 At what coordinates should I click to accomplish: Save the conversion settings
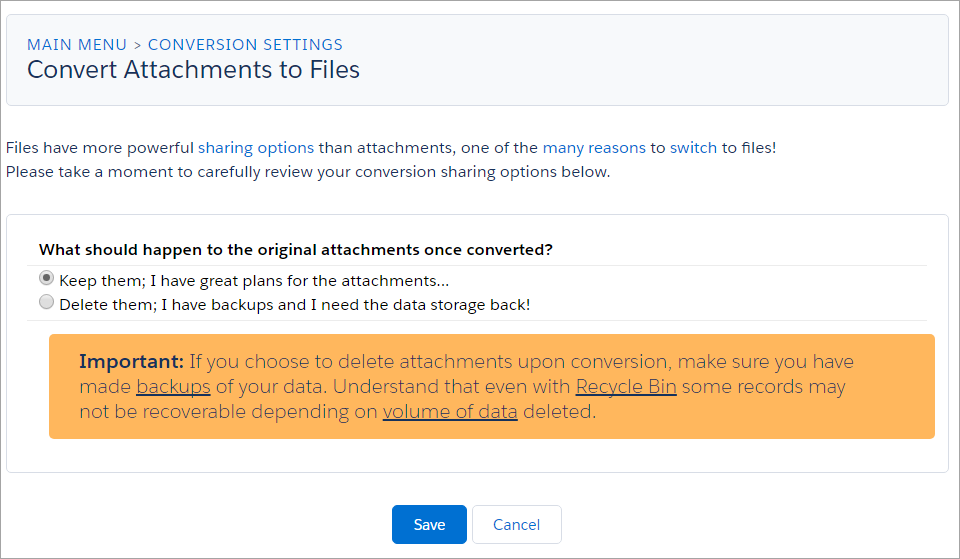429,524
